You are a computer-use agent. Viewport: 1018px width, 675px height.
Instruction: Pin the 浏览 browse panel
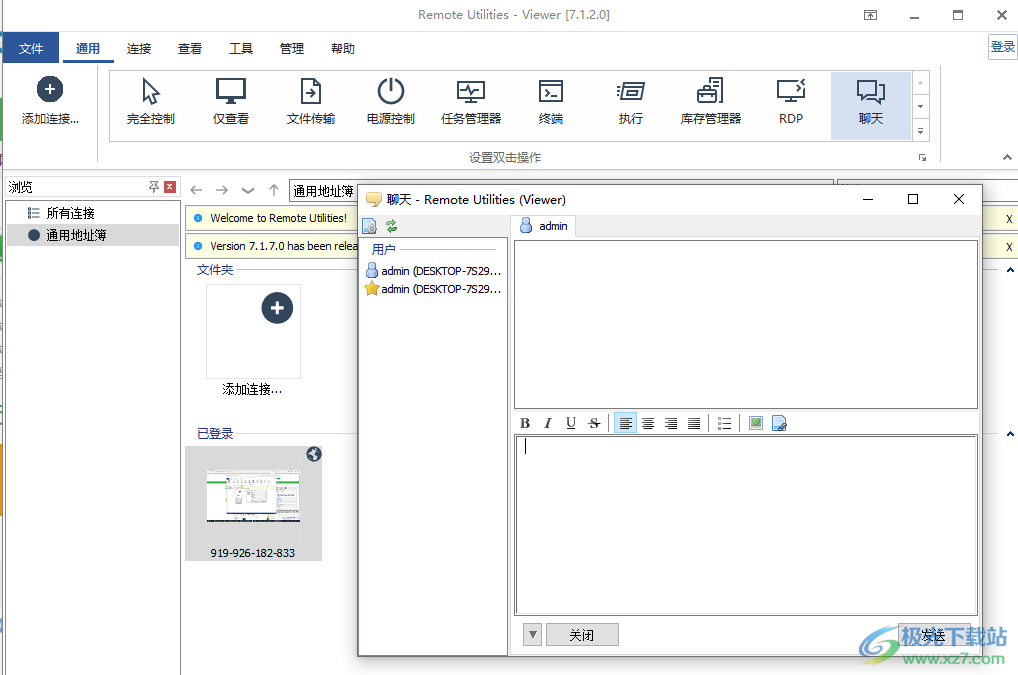[x=154, y=187]
